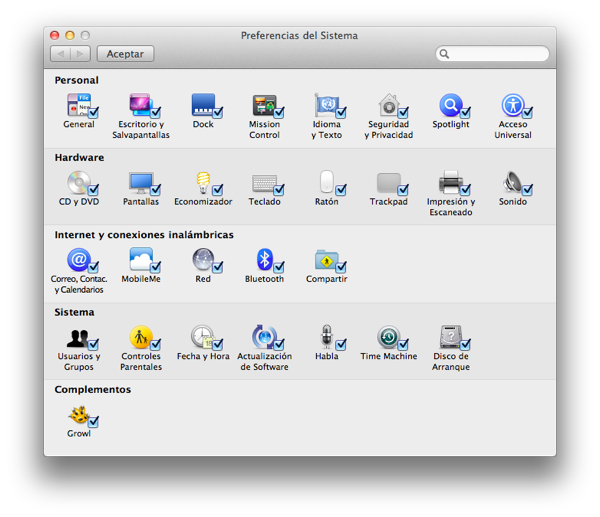This screenshot has width=600, height=517.
Task: Uncheck the MobileMe pane checkbox
Action: [x=155, y=267]
